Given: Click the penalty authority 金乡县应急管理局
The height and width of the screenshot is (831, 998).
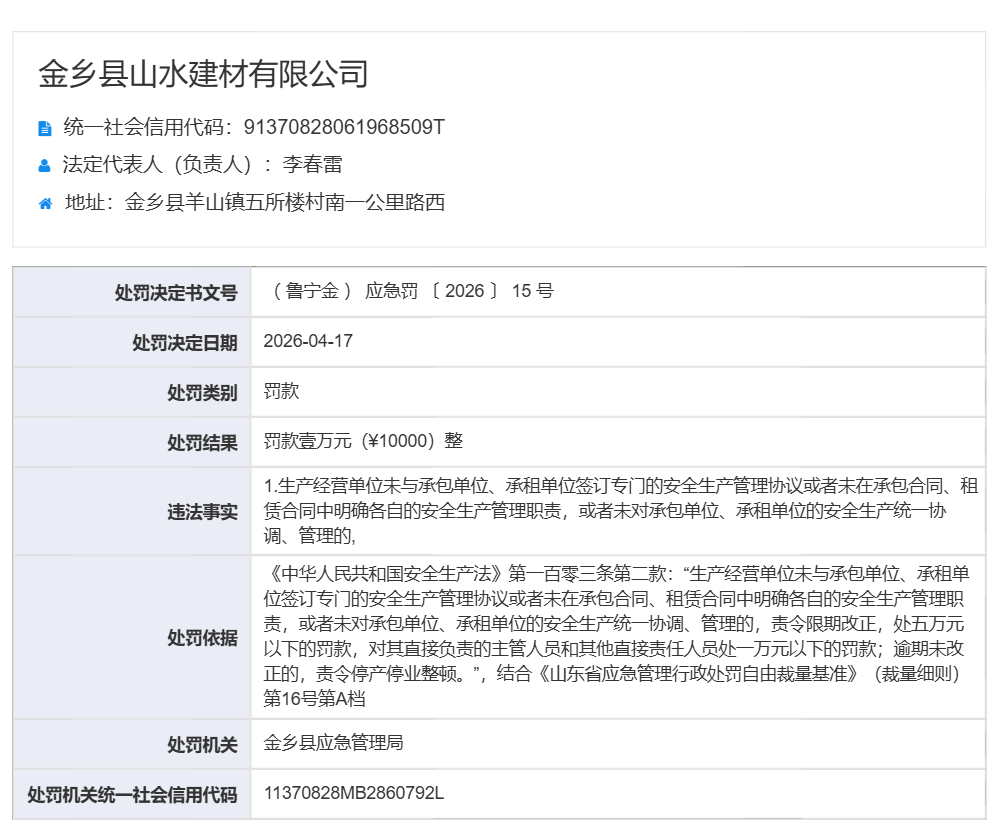Looking at the screenshot, I should coord(333,743).
